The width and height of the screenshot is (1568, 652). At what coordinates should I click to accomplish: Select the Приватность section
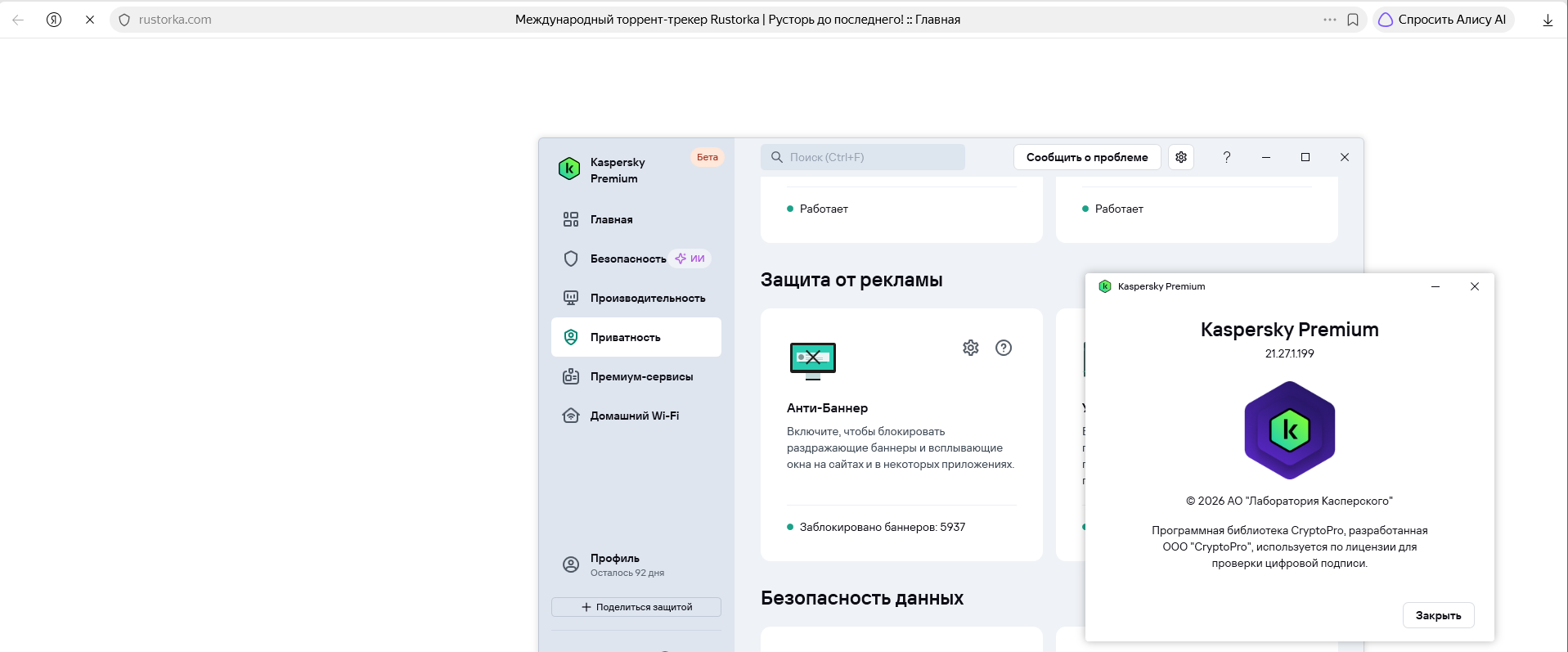tap(636, 337)
